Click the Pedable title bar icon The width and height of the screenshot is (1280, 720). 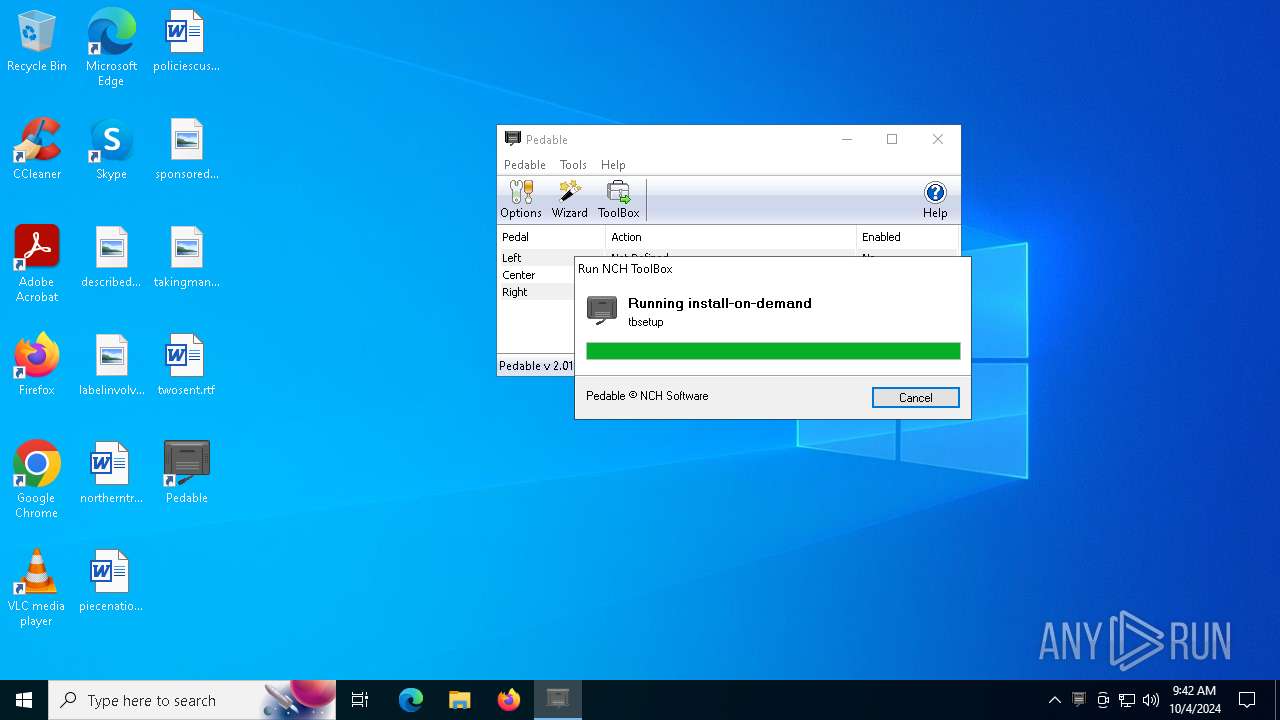click(x=513, y=139)
